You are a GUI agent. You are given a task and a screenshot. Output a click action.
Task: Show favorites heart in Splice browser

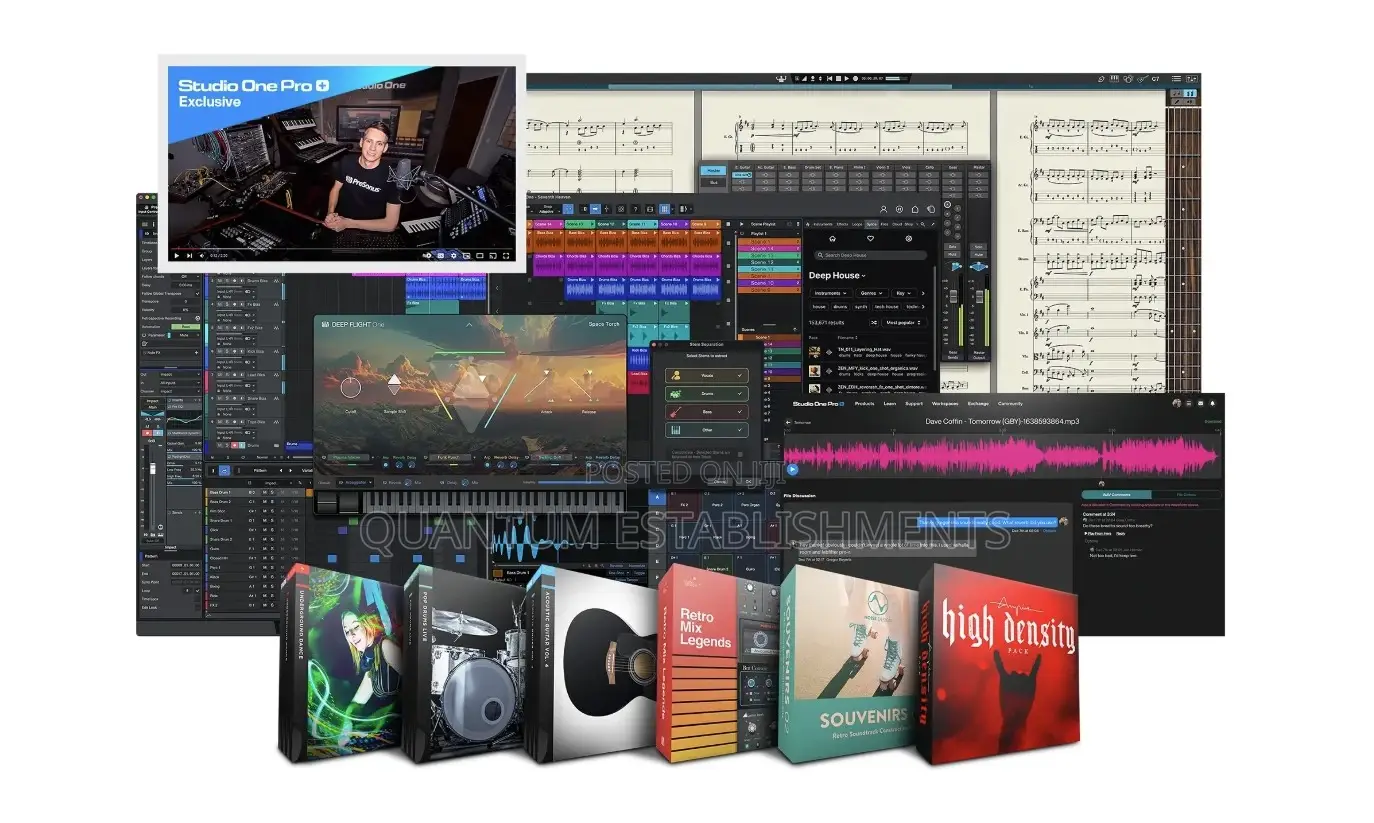tap(871, 238)
